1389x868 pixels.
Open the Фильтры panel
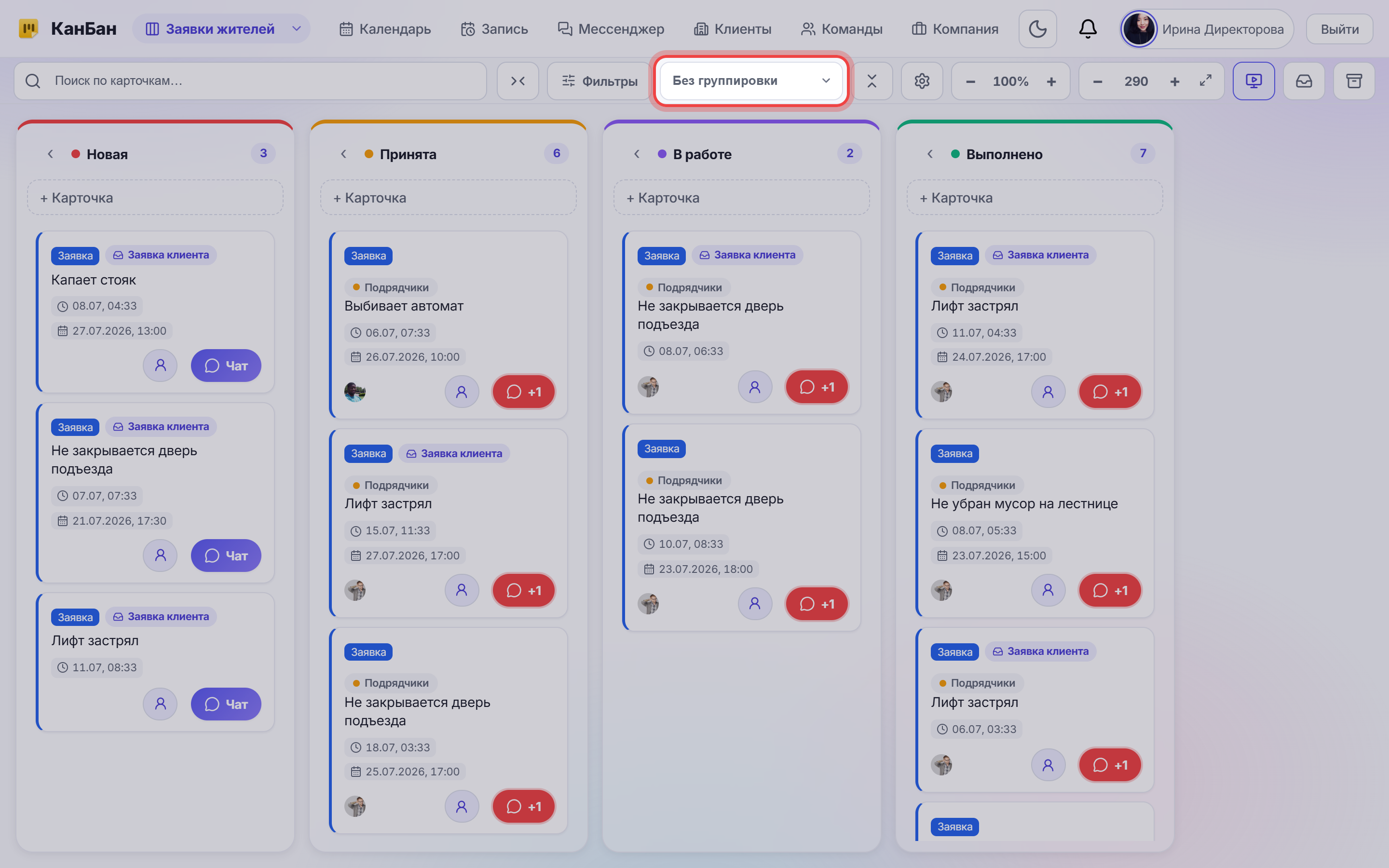click(x=599, y=81)
